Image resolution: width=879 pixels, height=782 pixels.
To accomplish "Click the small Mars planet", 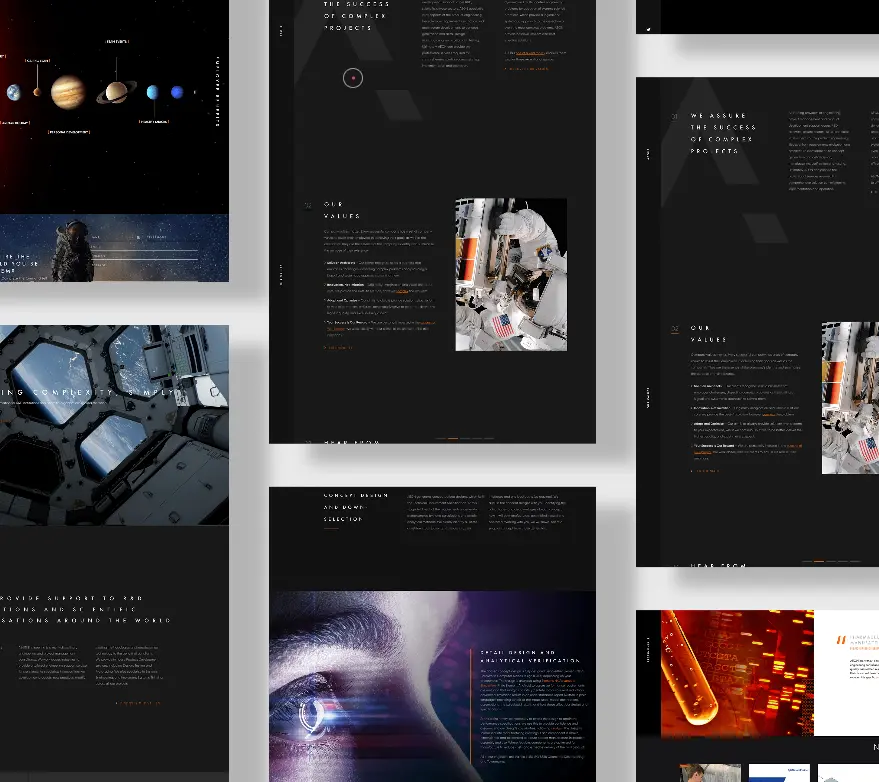I will (37, 93).
